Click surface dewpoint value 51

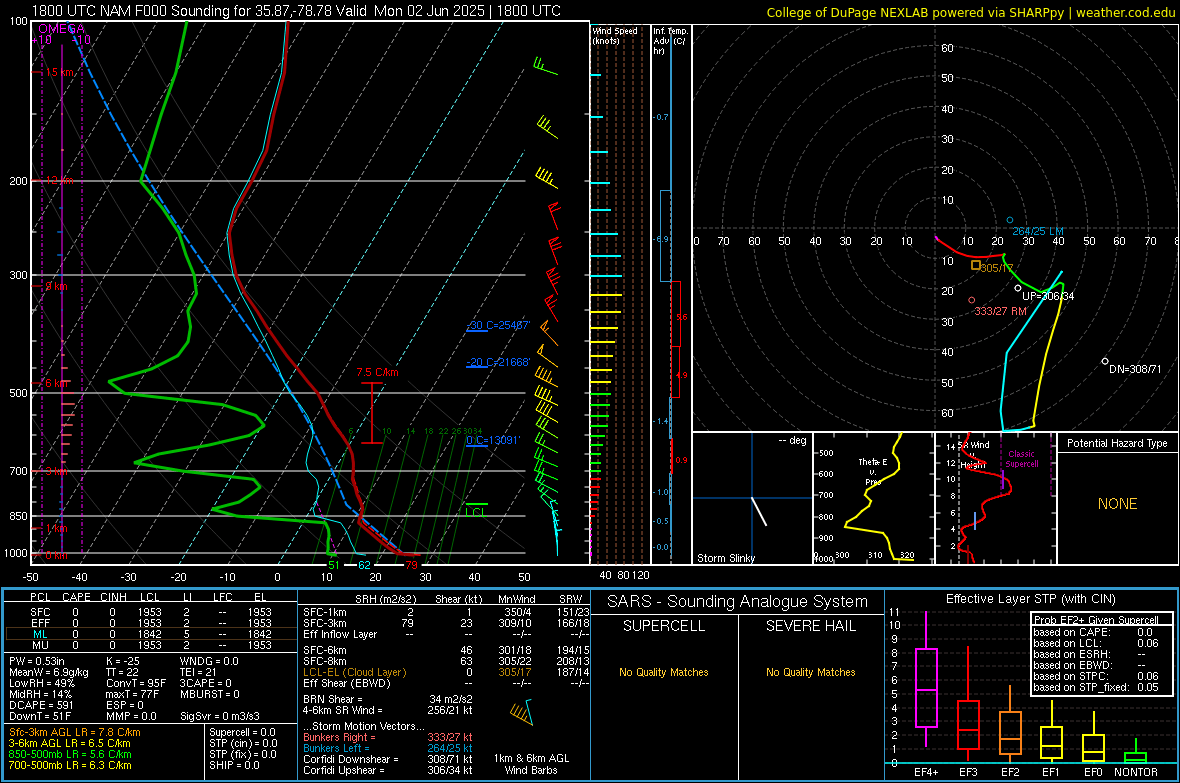[x=334, y=565]
